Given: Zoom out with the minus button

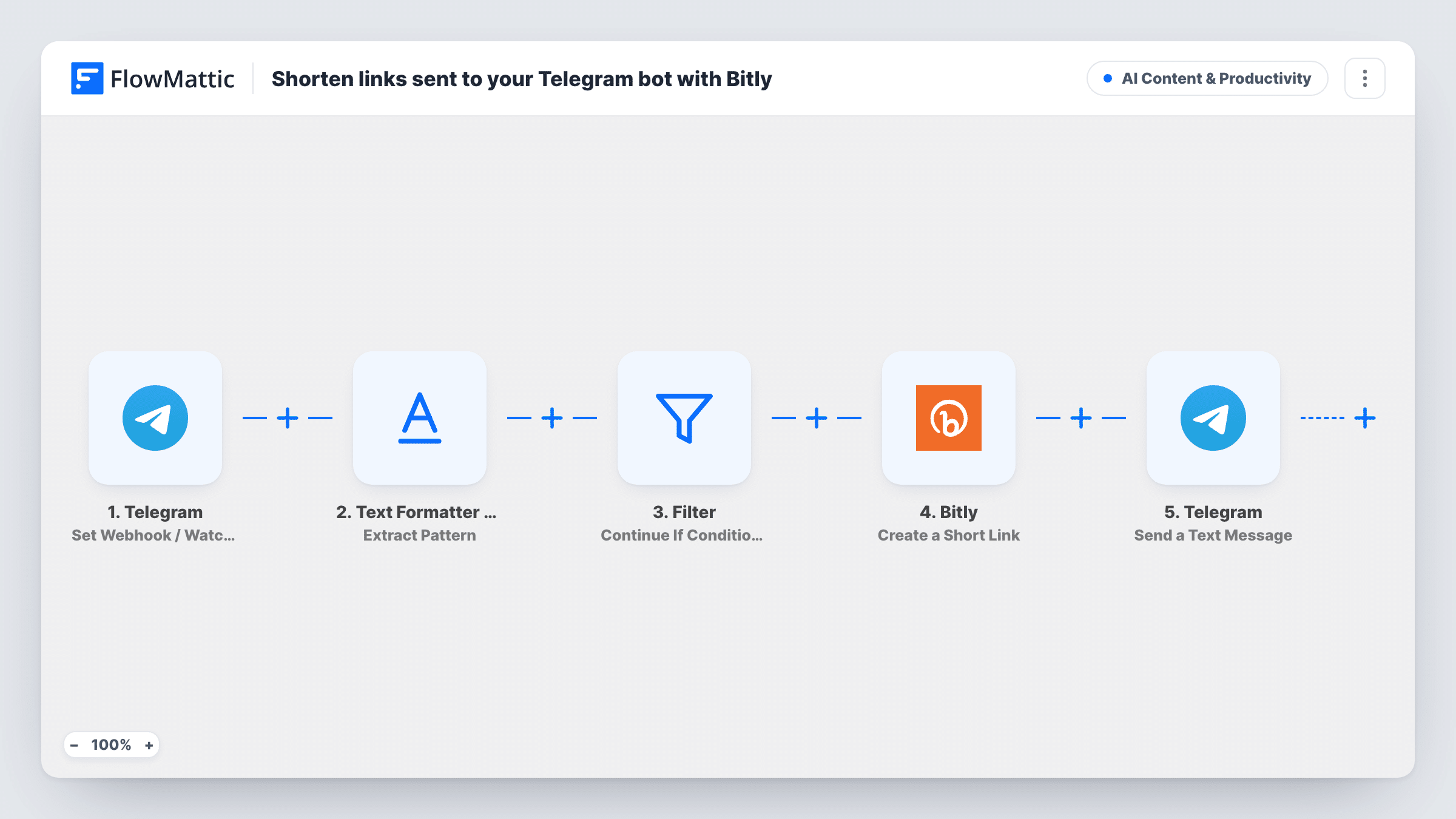Looking at the screenshot, I should click(x=74, y=745).
